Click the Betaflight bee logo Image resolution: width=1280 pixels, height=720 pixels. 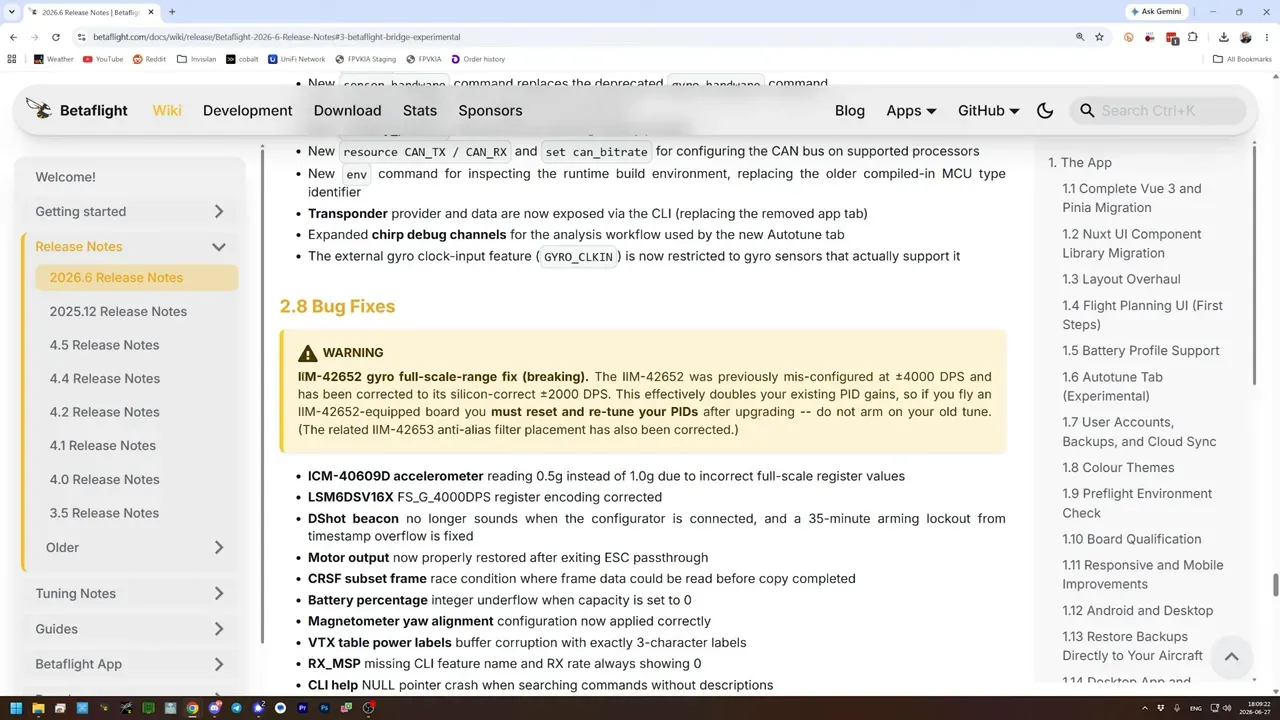(x=39, y=109)
